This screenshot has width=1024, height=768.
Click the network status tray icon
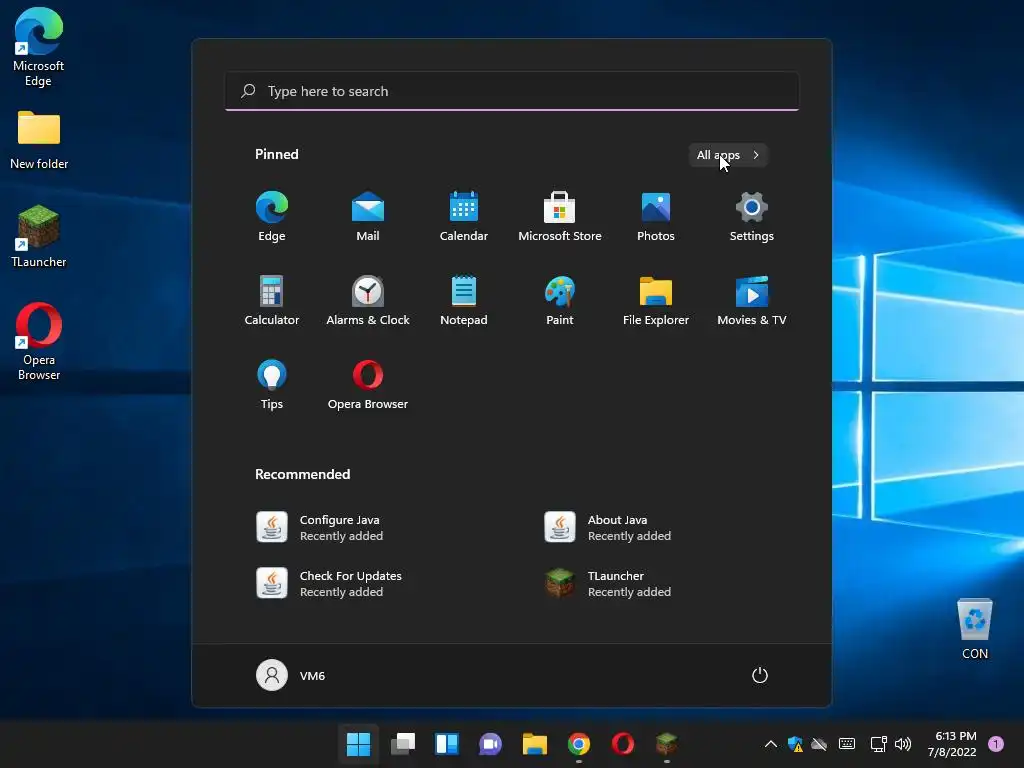(879, 744)
